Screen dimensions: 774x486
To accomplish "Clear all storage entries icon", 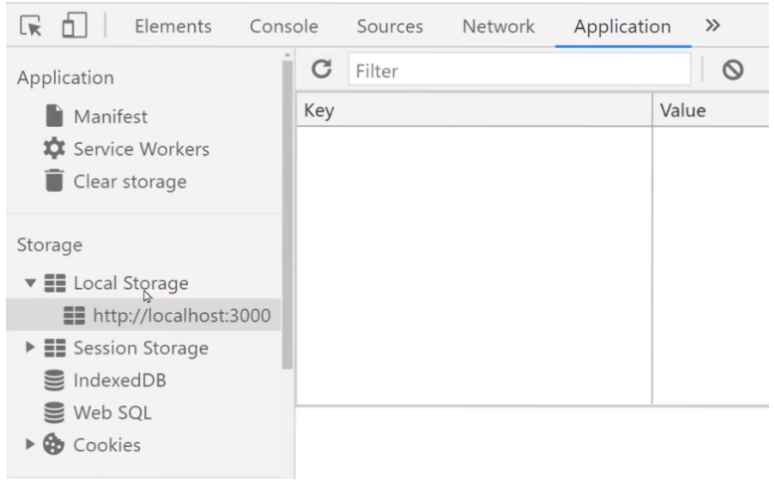I will click(x=733, y=70).
